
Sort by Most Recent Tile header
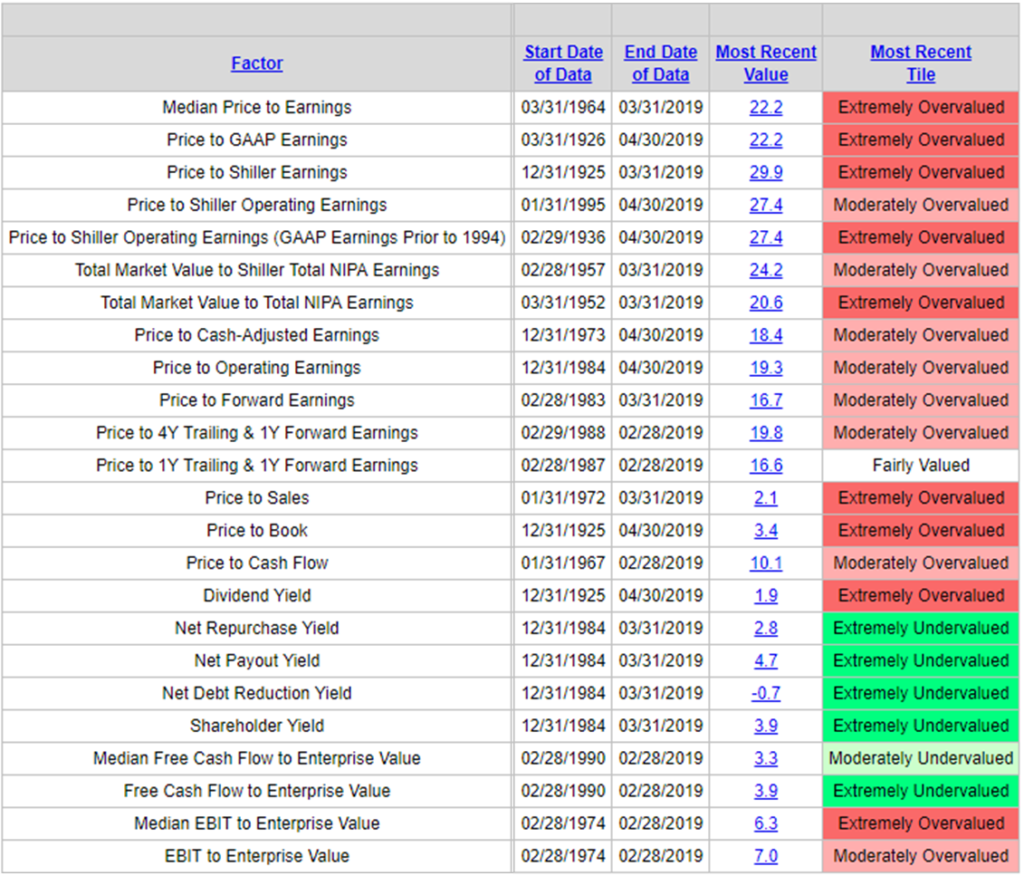click(x=921, y=63)
